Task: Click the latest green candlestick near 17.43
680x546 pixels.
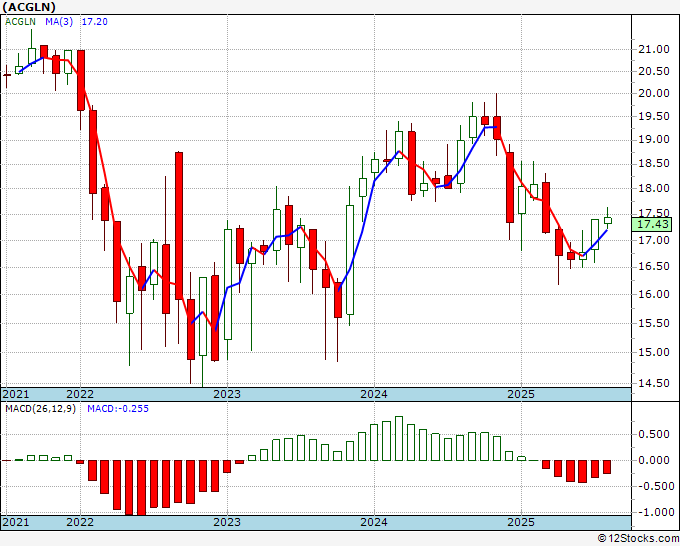Action: pyautogui.click(x=608, y=220)
